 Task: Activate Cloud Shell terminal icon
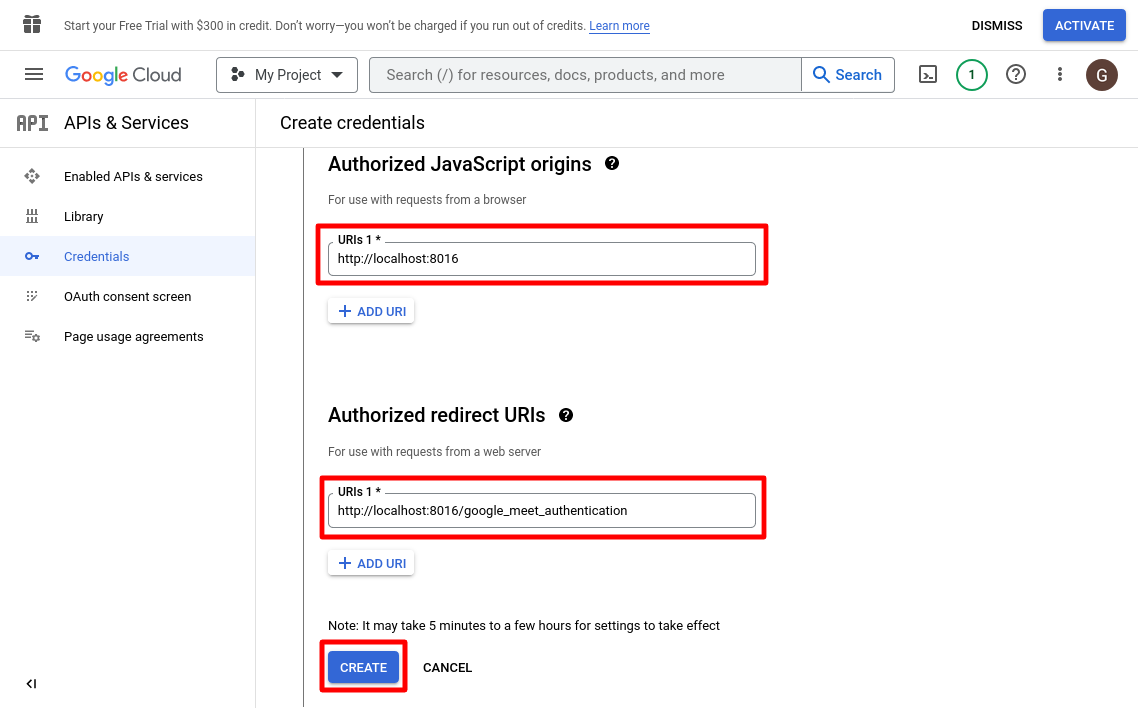(x=928, y=75)
